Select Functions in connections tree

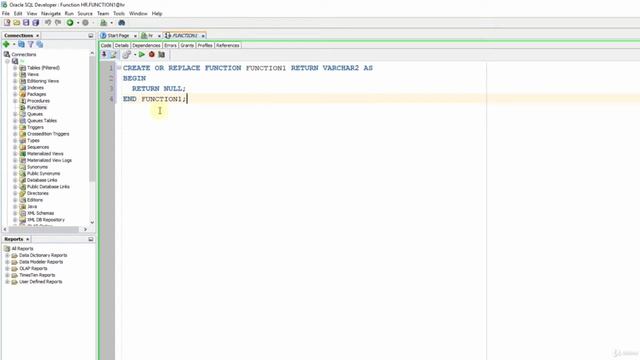pyautogui.click(x=37, y=107)
